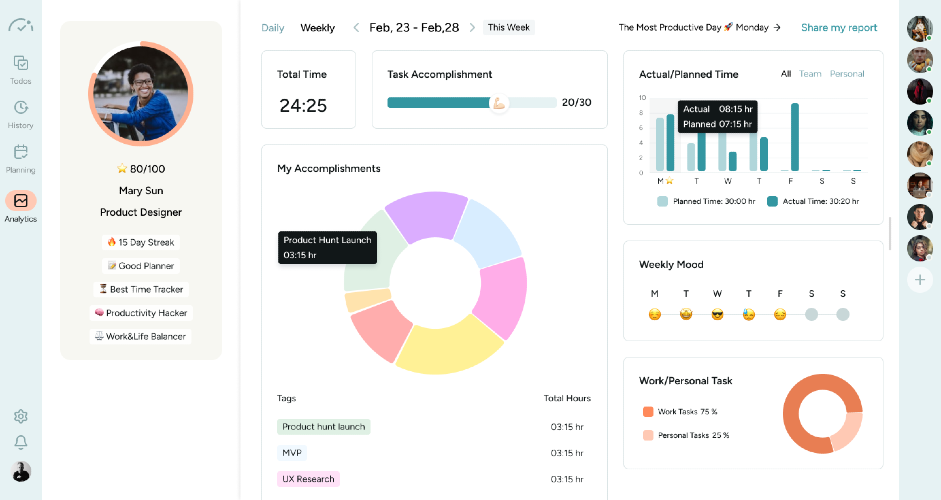
Task: Click Share my report link
Action: [838, 28]
